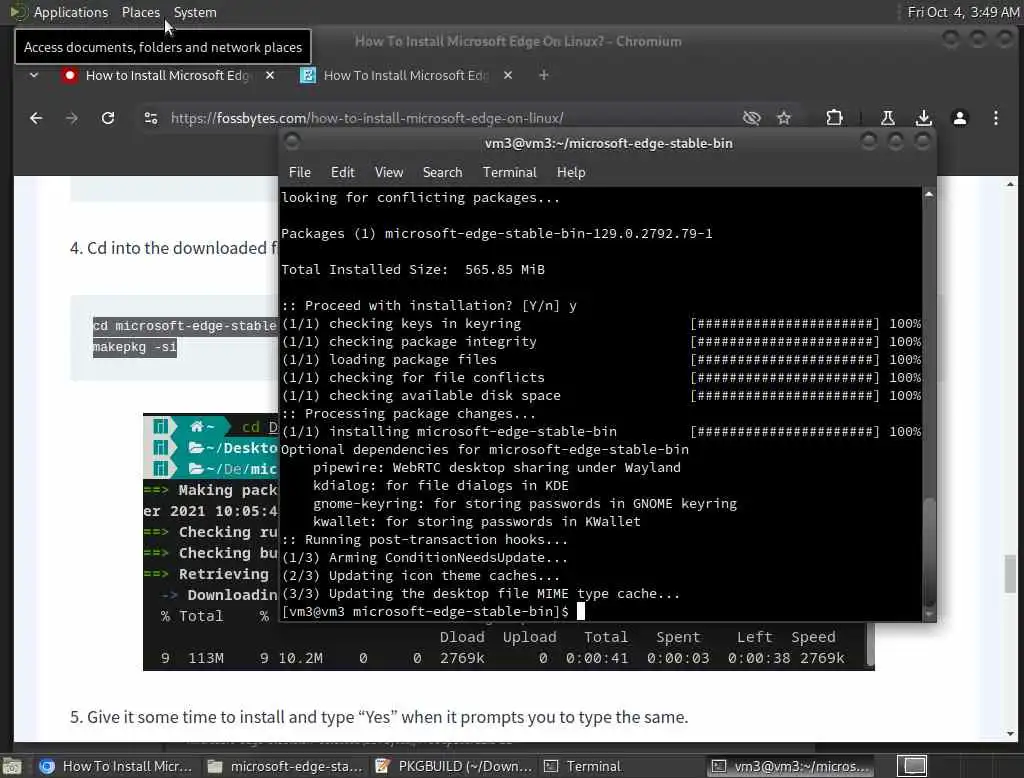Switch to 'vm3@vm3:~/micros...' taskbar entry
1024x778 pixels.
791,766
